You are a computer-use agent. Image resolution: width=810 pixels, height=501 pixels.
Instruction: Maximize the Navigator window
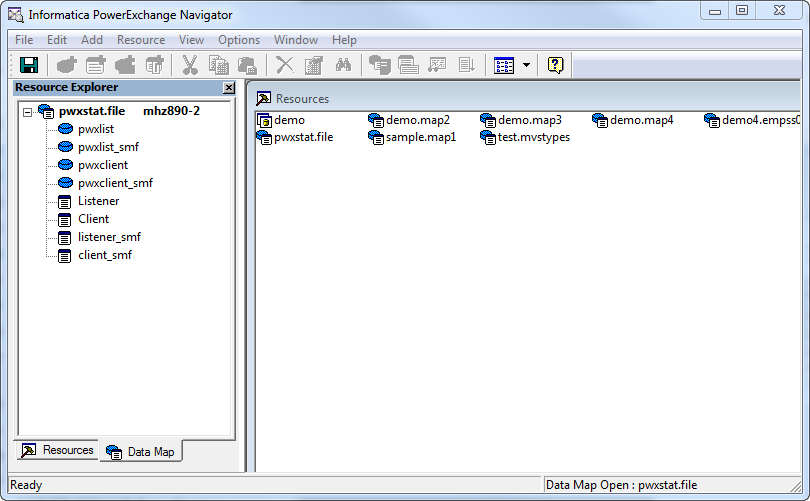click(742, 10)
